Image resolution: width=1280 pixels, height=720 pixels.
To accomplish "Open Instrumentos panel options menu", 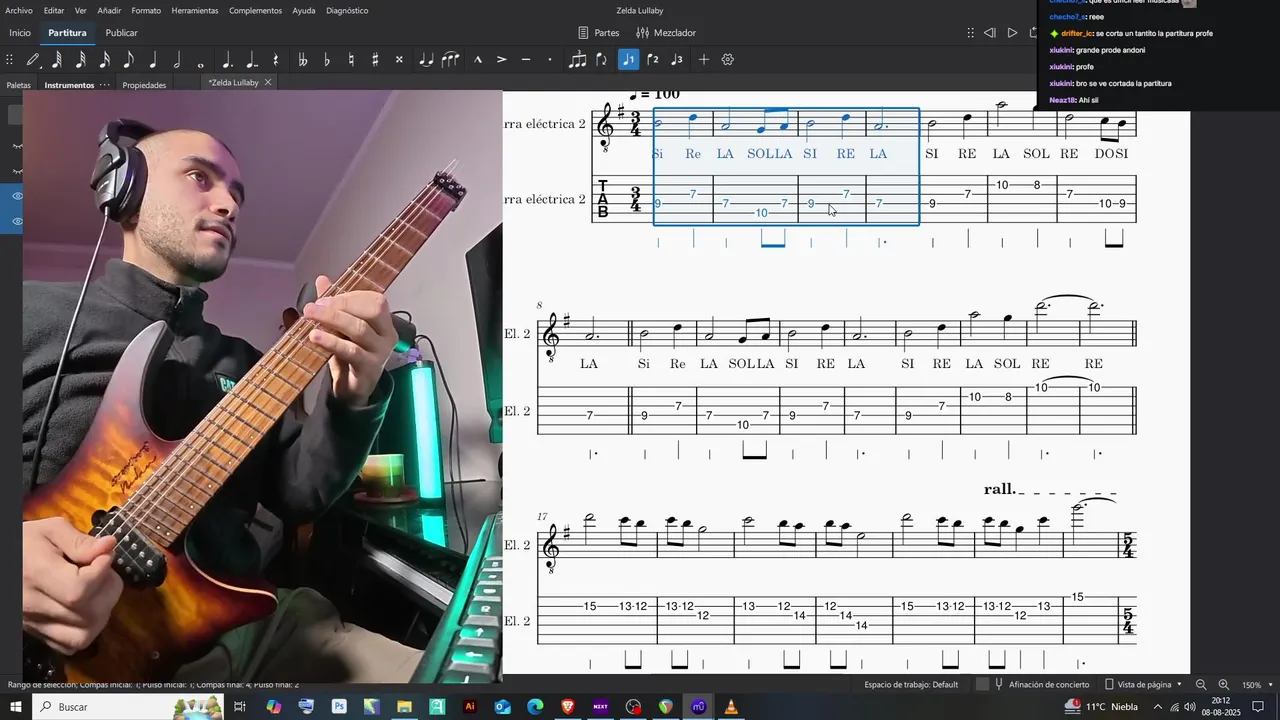I will tap(104, 85).
